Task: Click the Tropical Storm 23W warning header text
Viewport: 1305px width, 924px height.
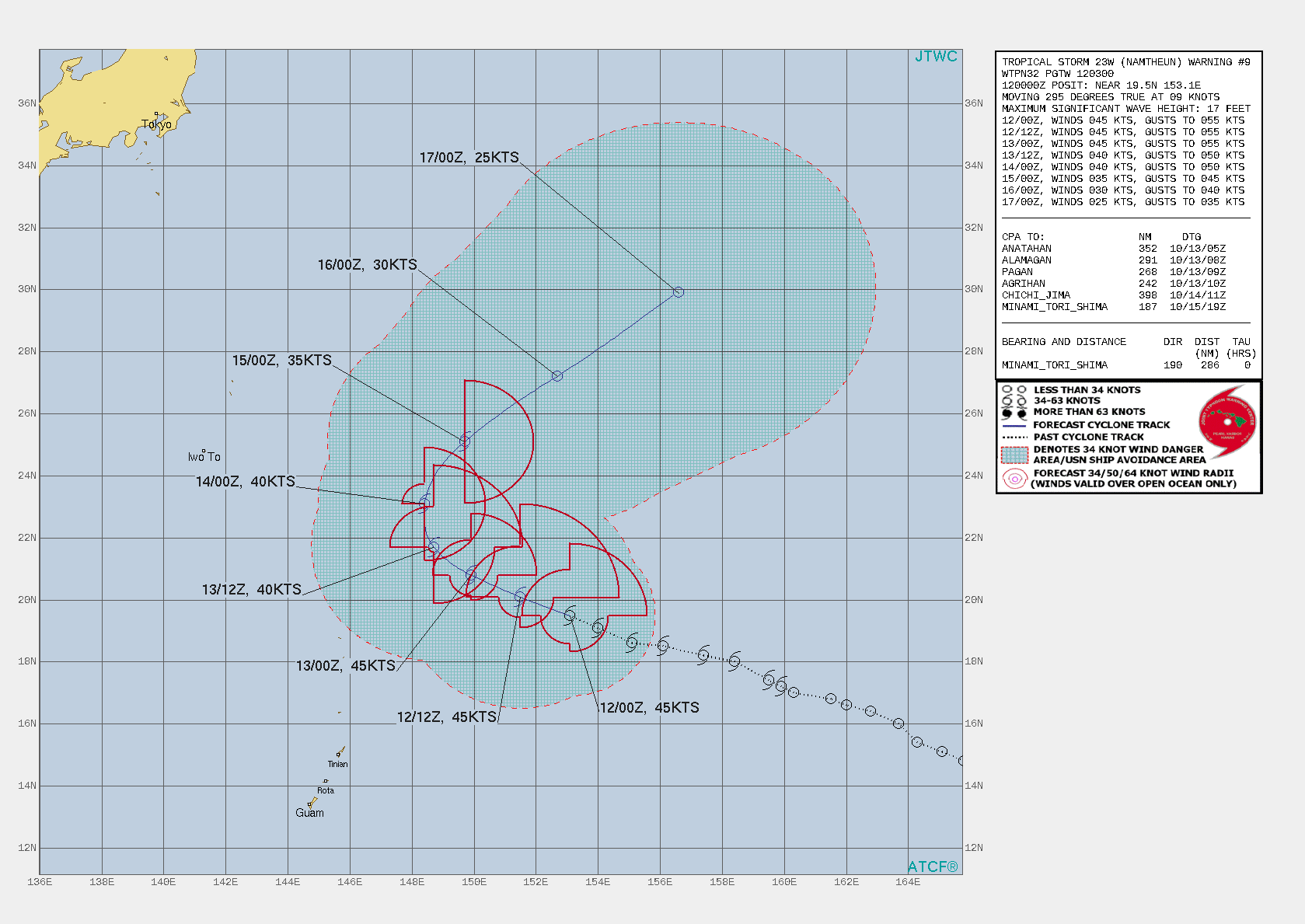Action: pos(1125,62)
